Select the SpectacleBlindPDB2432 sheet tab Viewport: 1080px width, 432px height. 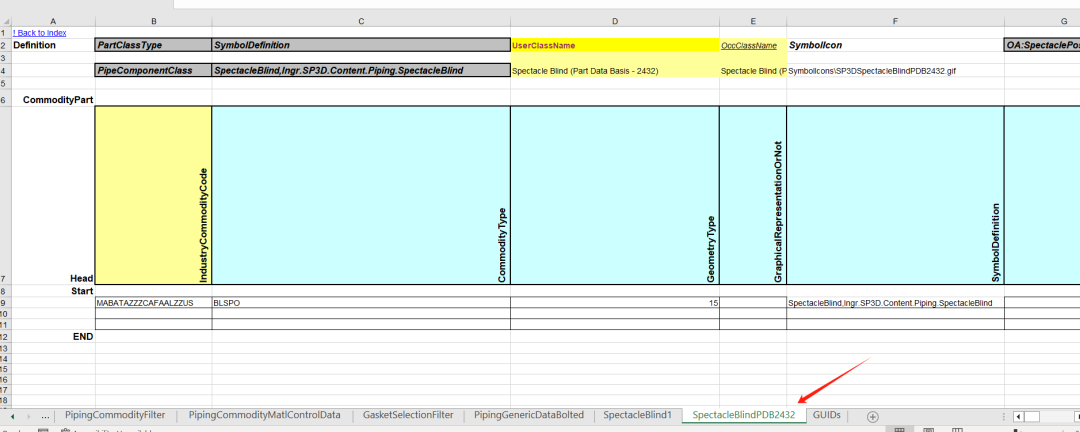(x=744, y=415)
